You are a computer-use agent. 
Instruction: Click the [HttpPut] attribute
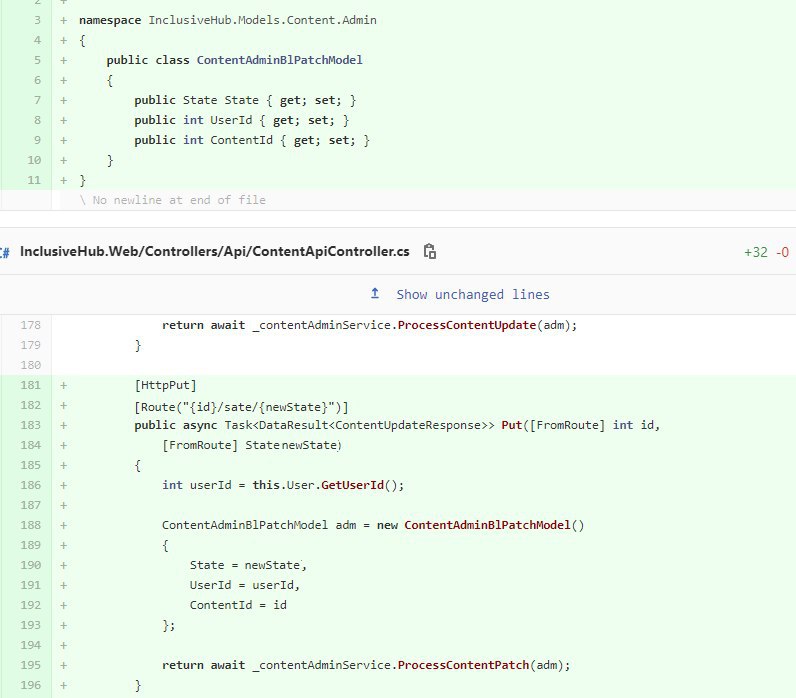[165, 385]
